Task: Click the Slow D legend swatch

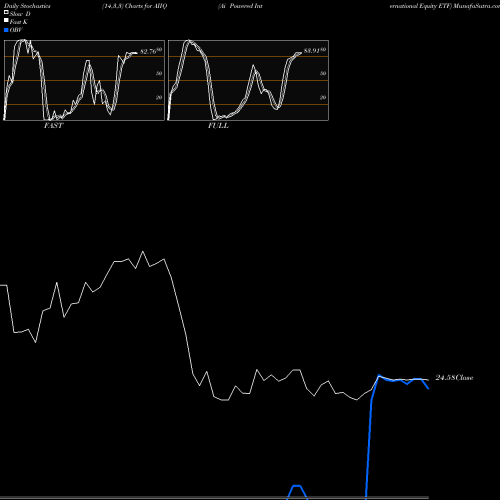Action: click(x=6, y=12)
